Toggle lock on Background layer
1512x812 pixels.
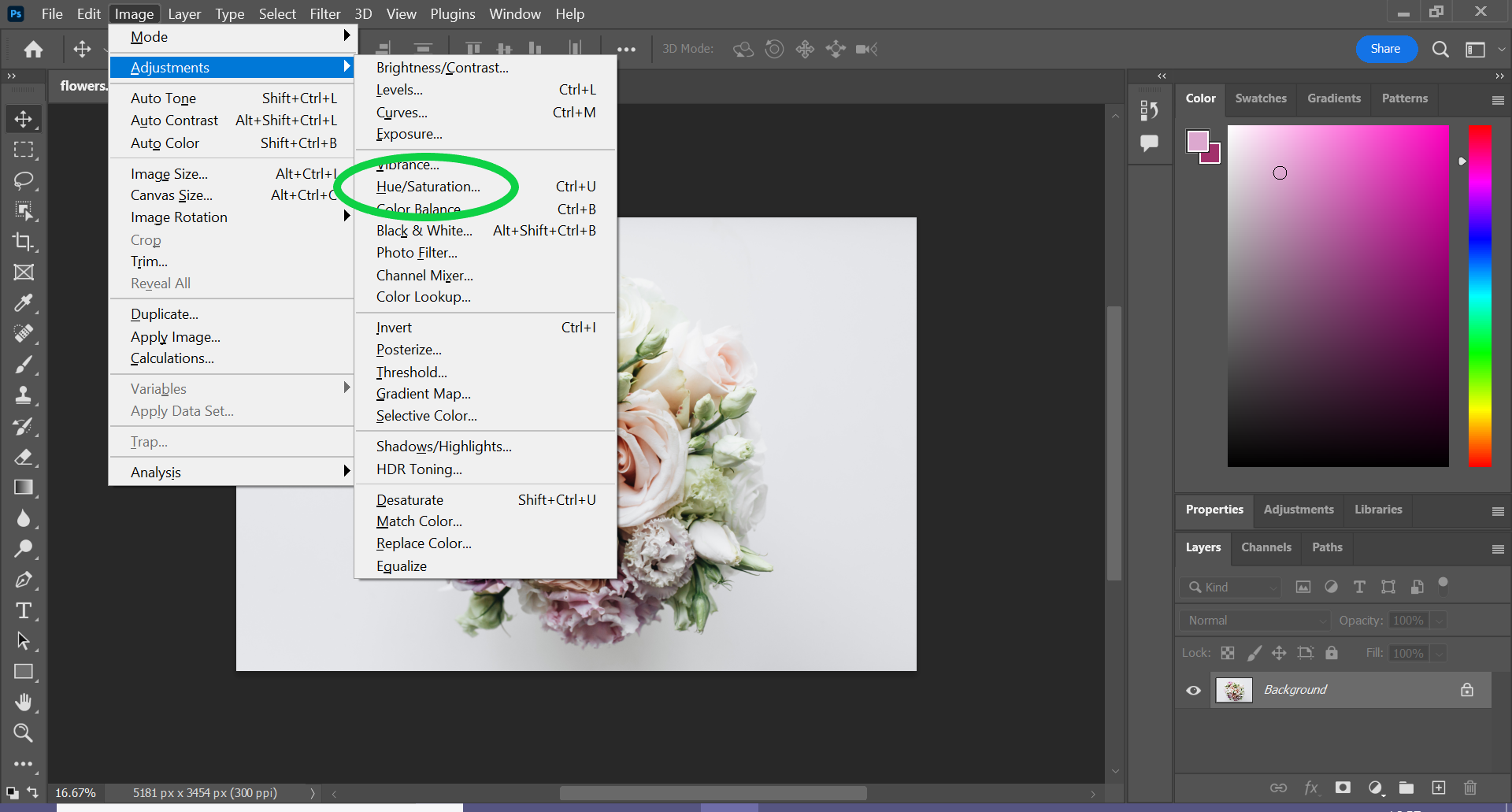pyautogui.click(x=1467, y=690)
